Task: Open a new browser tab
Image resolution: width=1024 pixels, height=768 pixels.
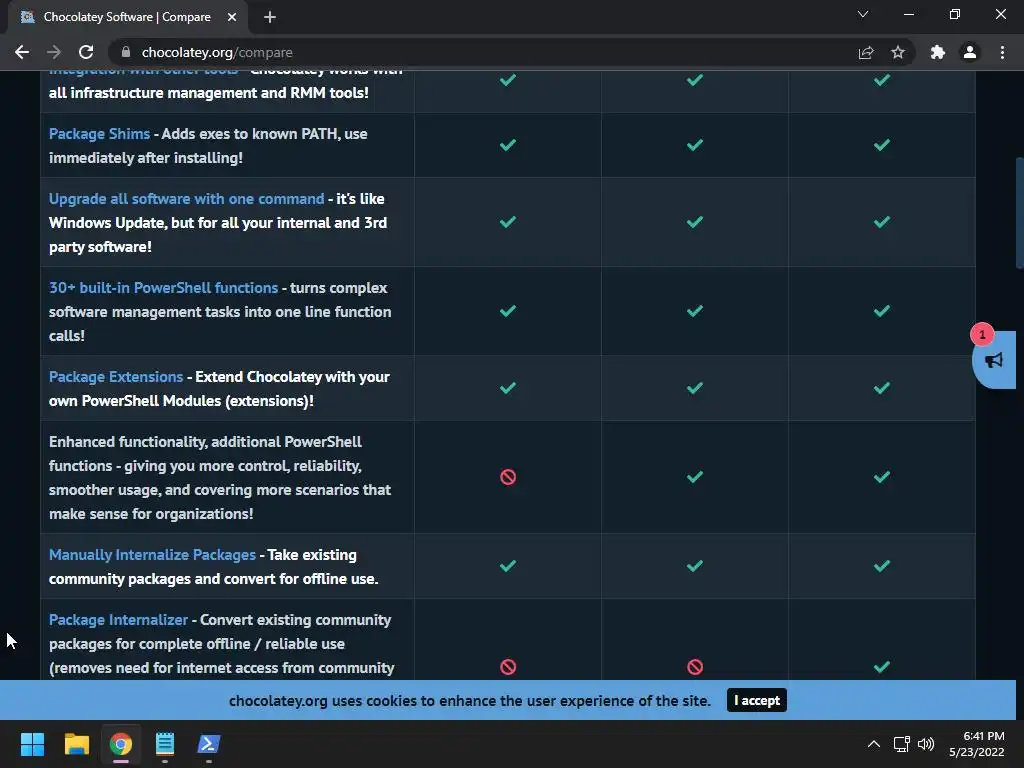Action: (x=270, y=17)
